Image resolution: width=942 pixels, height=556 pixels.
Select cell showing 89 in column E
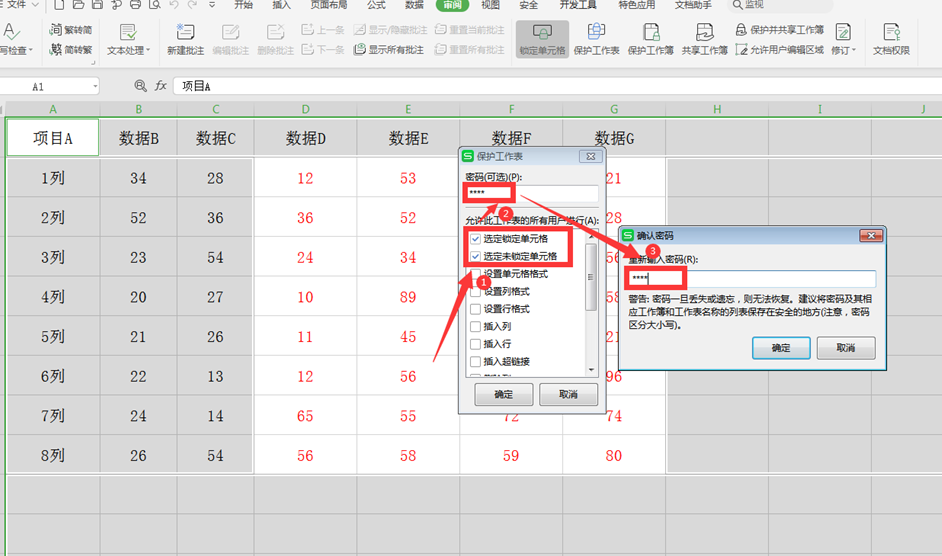tap(408, 297)
